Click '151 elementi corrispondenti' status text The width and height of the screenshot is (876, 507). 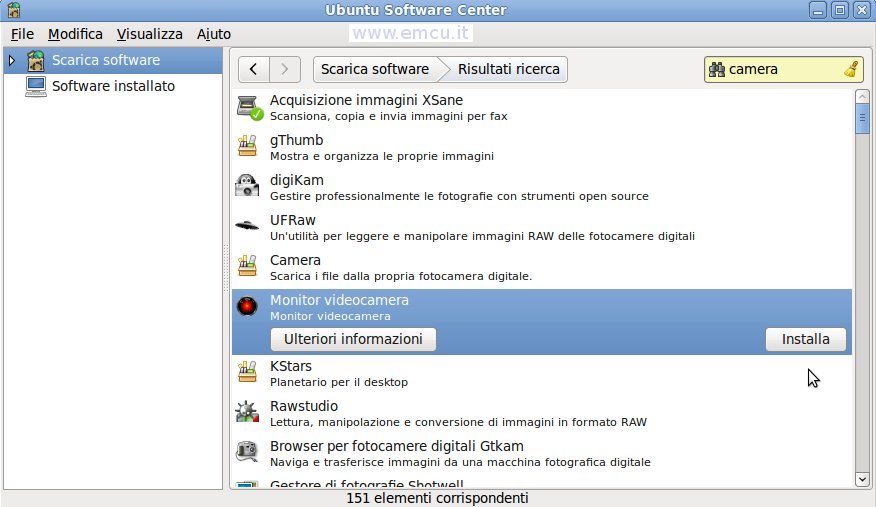[437, 498]
